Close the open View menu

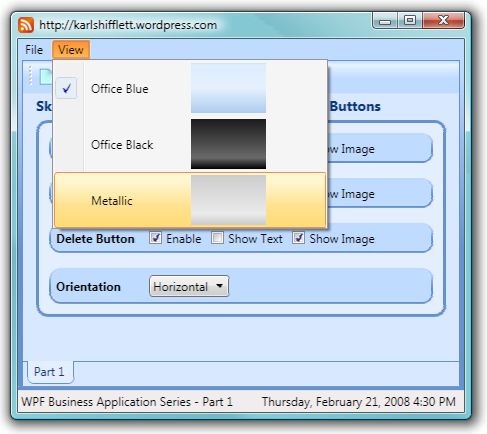click(x=71, y=50)
